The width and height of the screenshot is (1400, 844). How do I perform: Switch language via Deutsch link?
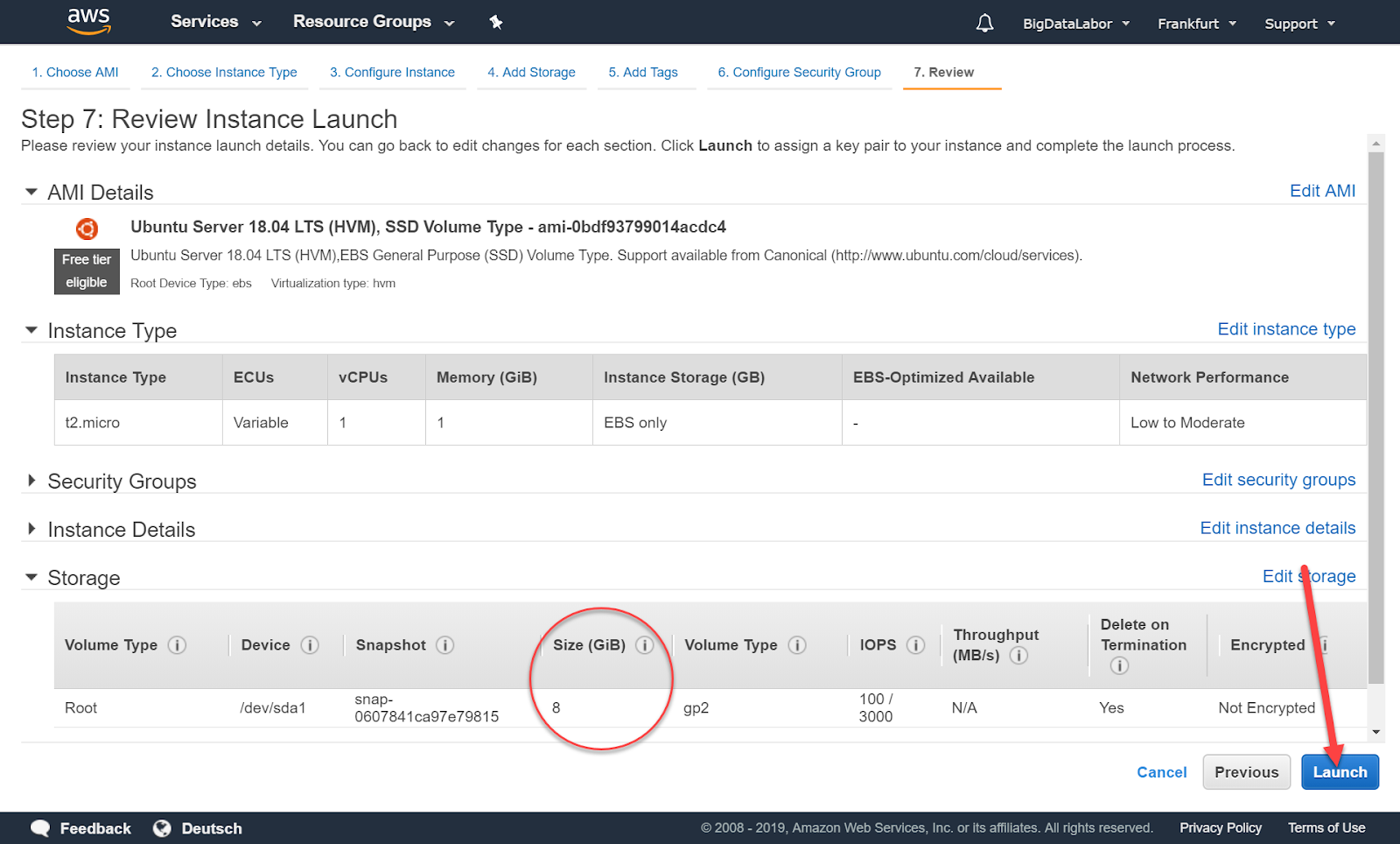tap(212, 828)
